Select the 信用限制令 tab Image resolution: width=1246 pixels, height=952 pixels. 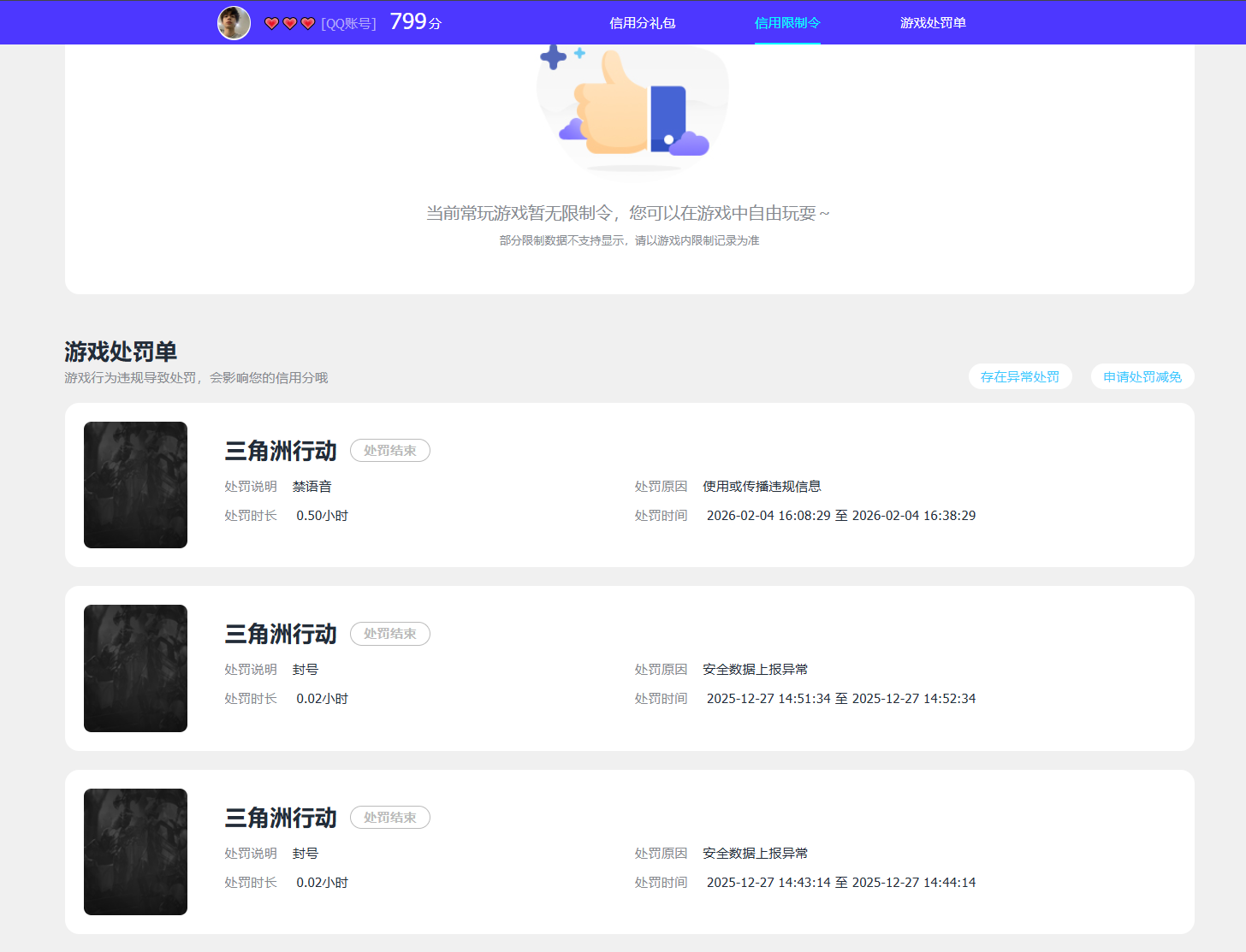[x=786, y=22]
